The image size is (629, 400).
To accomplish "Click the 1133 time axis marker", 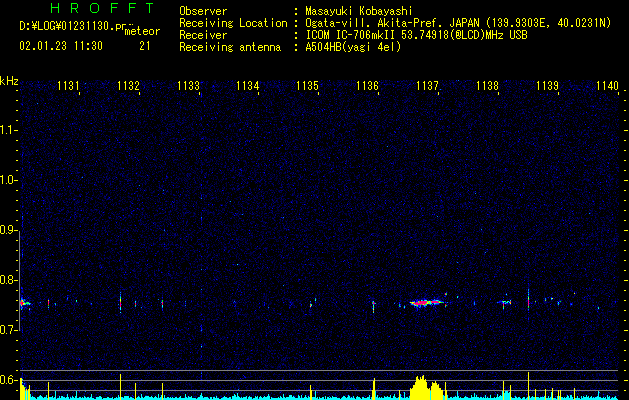I will click(x=188, y=86).
